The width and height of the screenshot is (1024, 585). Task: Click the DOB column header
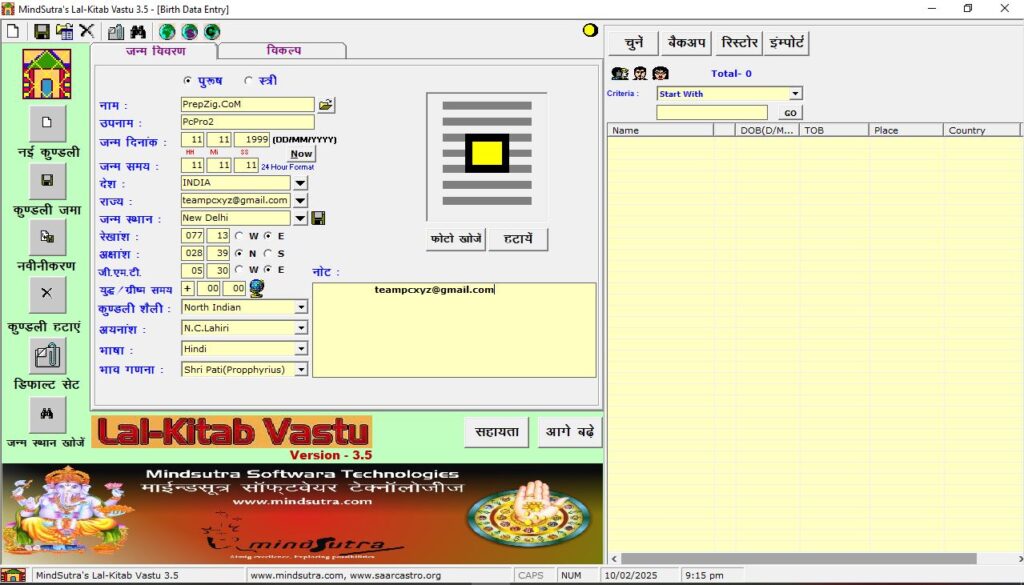pyautogui.click(x=767, y=130)
